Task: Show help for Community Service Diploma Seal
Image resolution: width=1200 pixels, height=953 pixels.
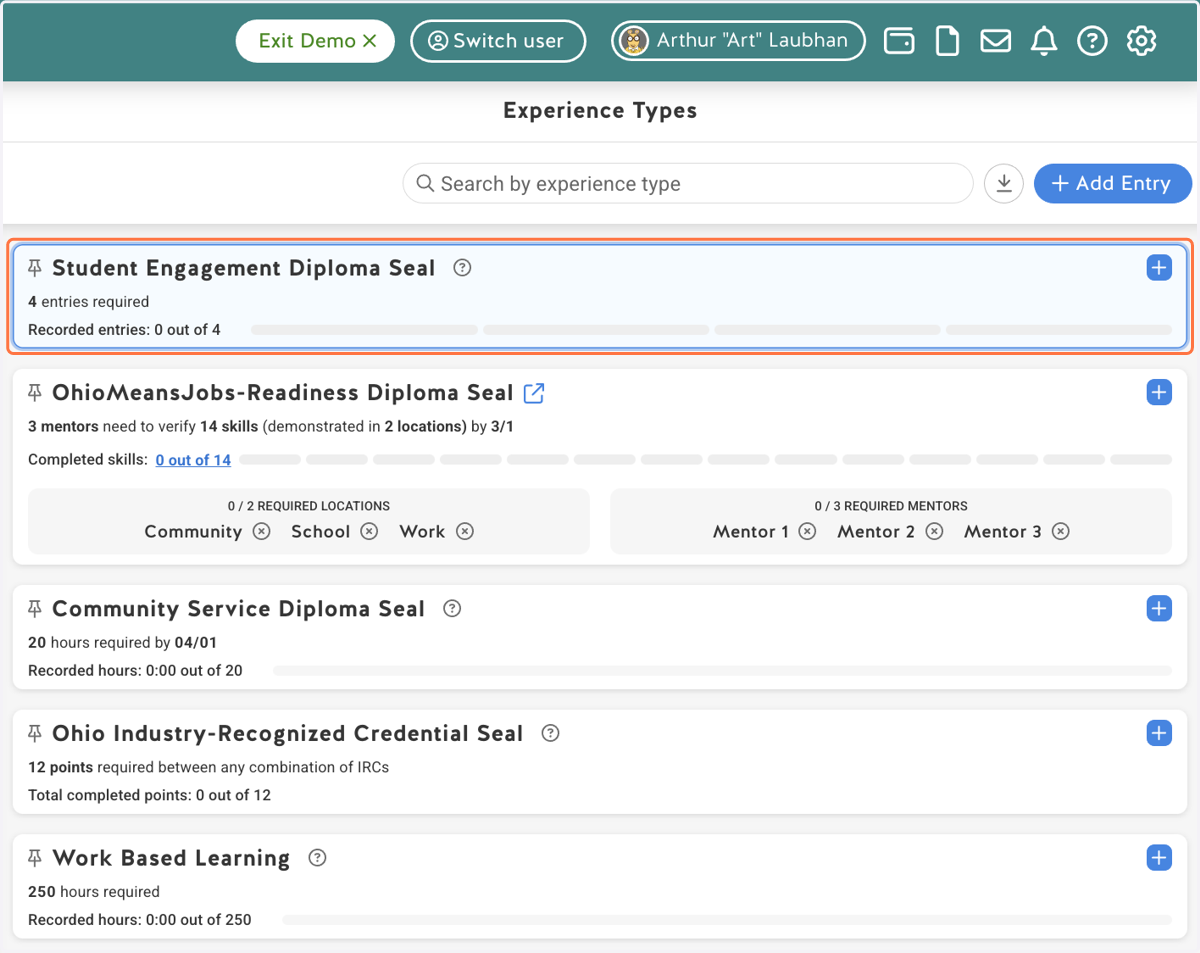Action: 452,608
